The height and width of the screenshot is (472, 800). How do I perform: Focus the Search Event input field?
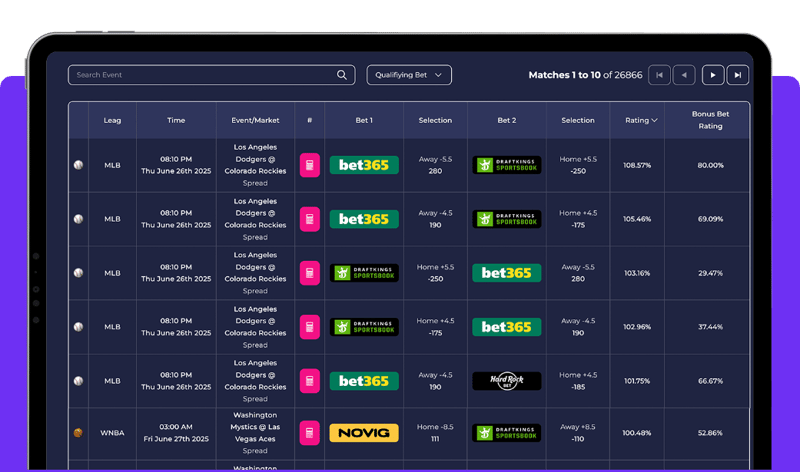click(x=211, y=75)
